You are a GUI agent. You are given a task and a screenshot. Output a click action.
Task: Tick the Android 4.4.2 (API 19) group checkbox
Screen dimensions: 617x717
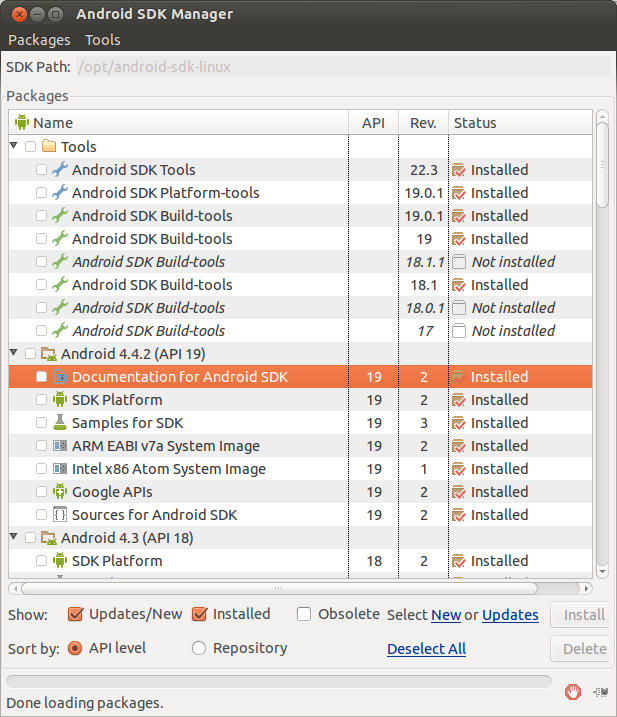pyautogui.click(x=30, y=354)
